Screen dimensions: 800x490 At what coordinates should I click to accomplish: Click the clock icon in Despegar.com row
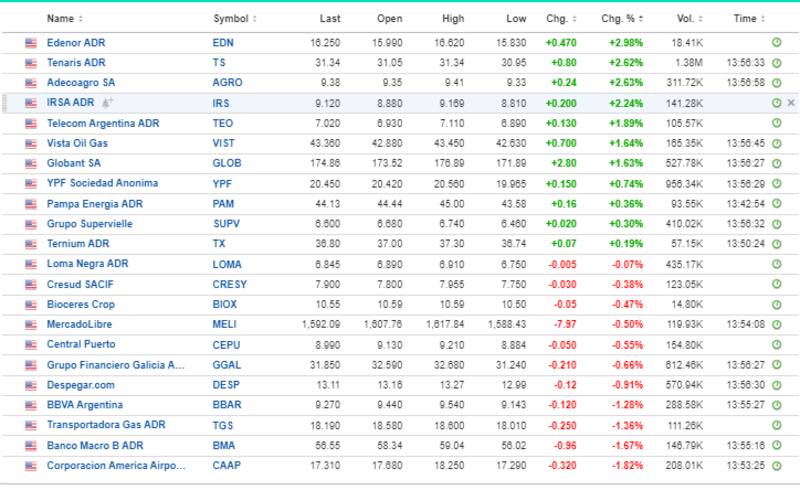point(777,384)
